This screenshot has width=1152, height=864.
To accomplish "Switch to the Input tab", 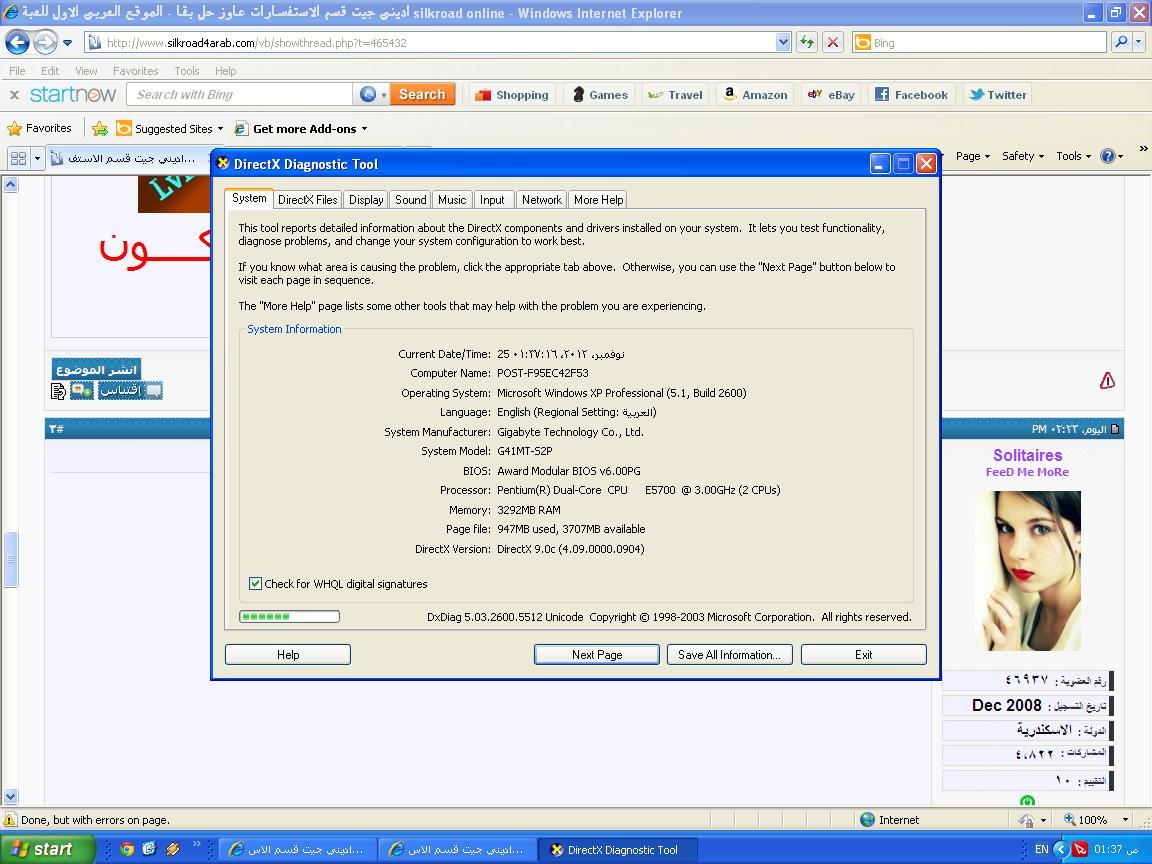I will (x=492, y=200).
